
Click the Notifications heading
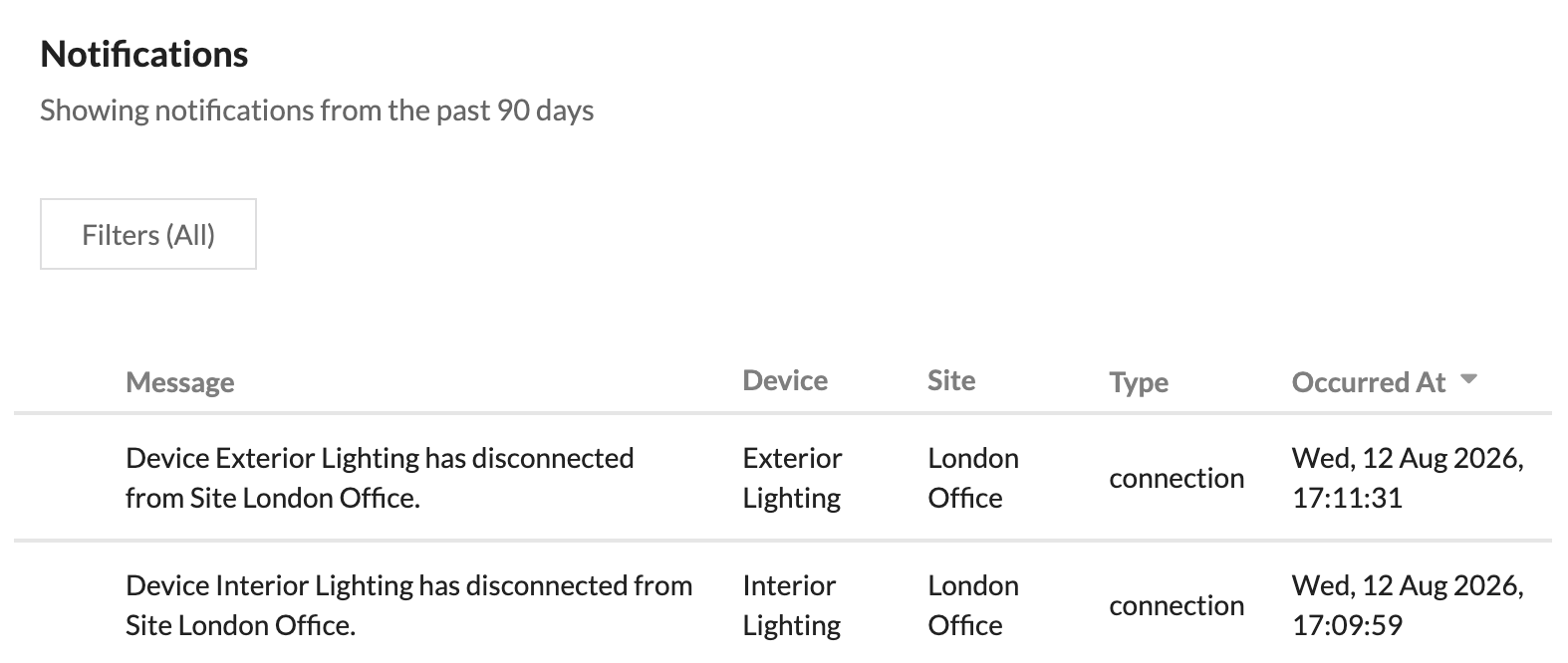tap(144, 54)
